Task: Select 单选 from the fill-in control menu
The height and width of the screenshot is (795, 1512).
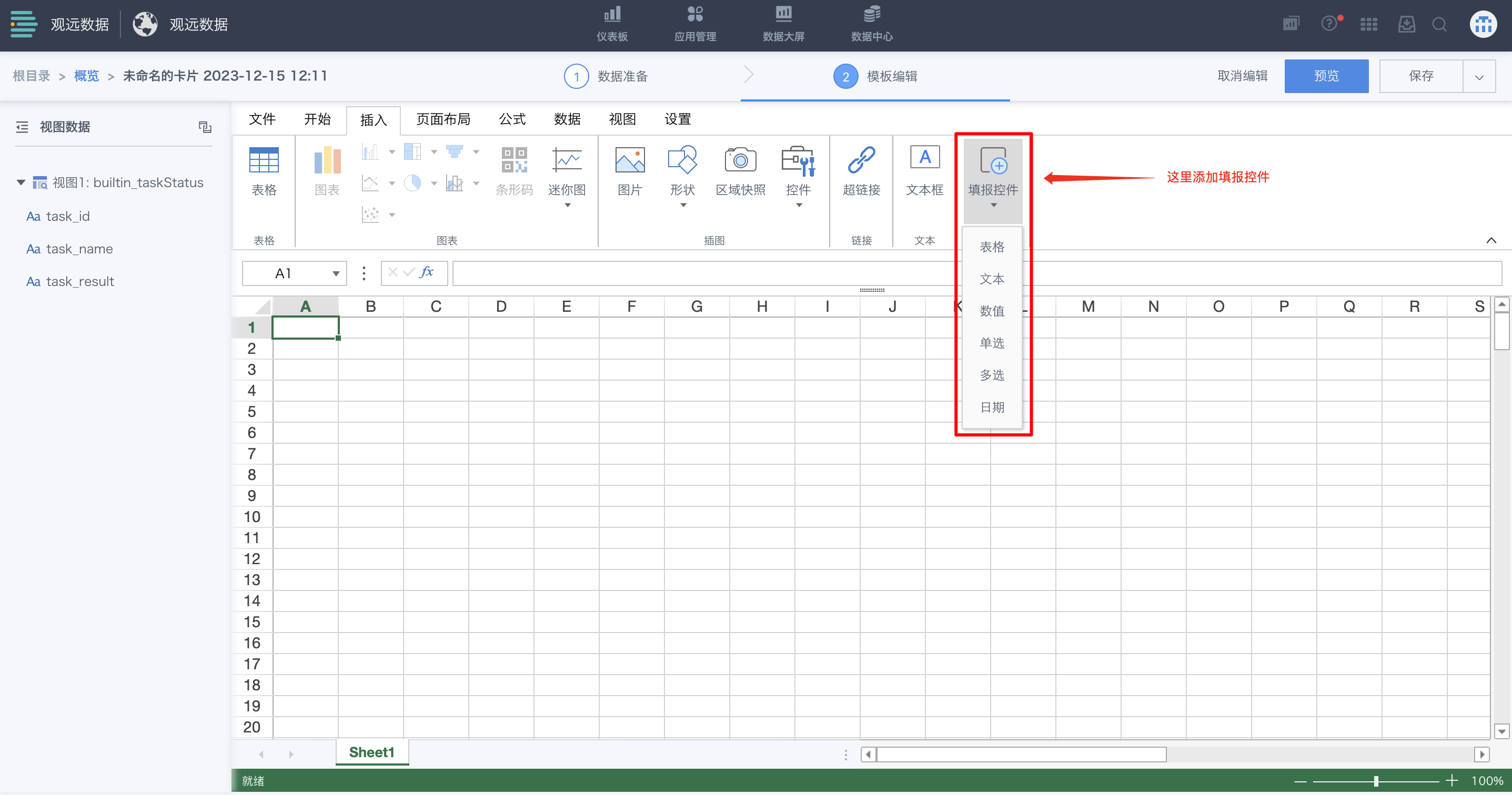Action: click(992, 343)
